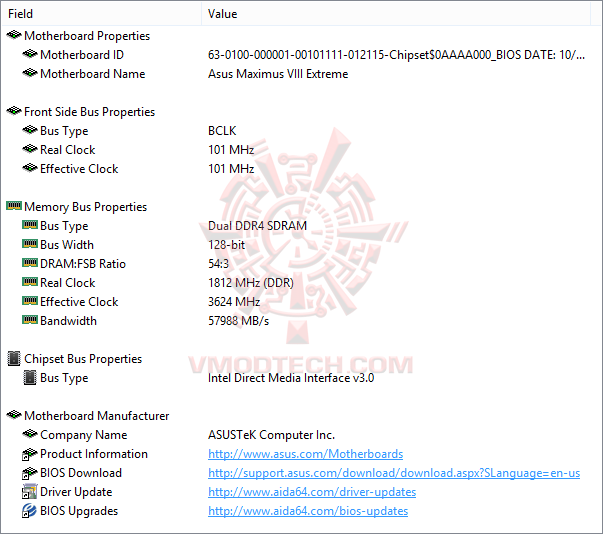Click RAM icon beside 'Dual DDR4 SDRAM' row
The height and width of the screenshot is (534, 603).
click(x=30, y=225)
